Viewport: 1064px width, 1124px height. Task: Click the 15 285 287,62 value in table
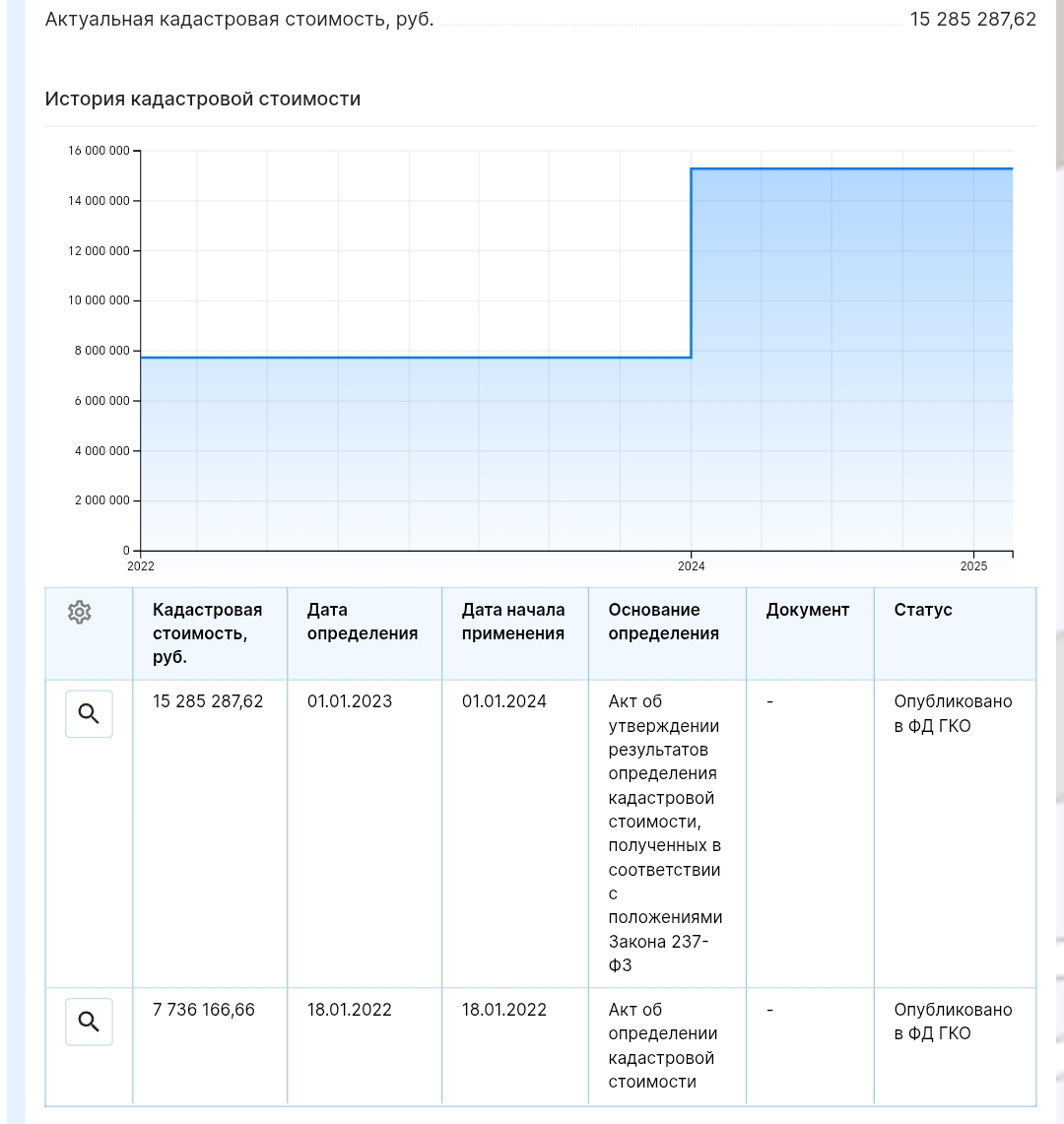(208, 701)
